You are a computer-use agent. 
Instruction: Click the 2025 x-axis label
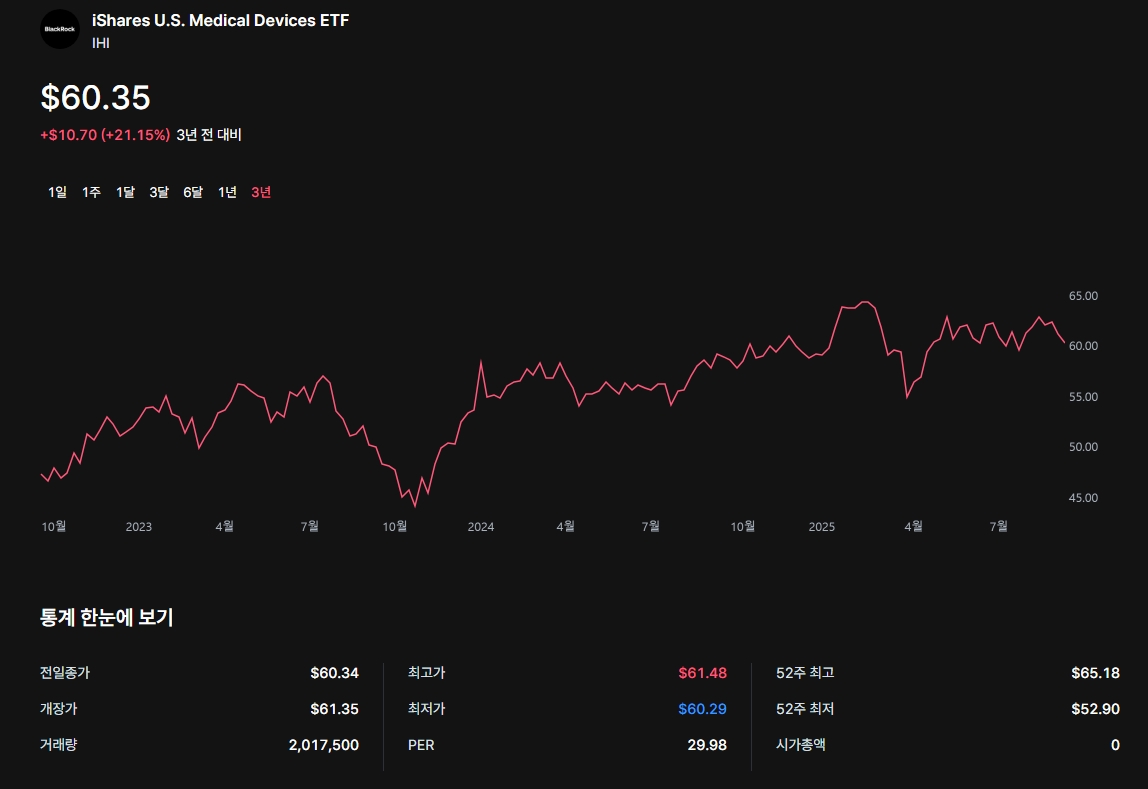click(x=821, y=526)
